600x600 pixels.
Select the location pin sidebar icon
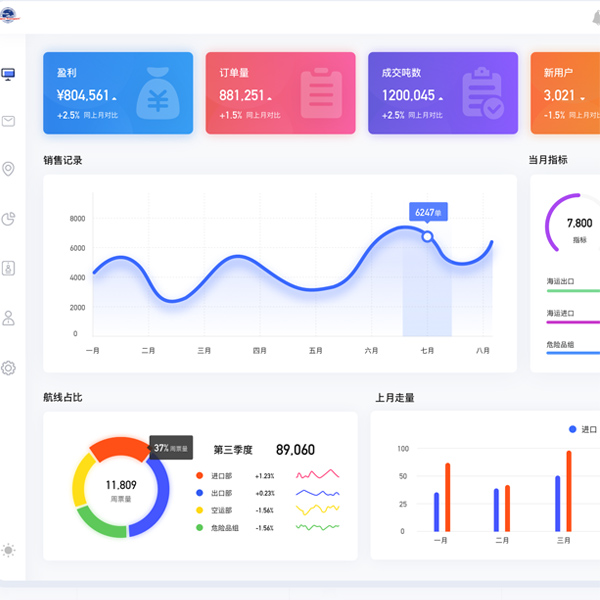coord(9,169)
